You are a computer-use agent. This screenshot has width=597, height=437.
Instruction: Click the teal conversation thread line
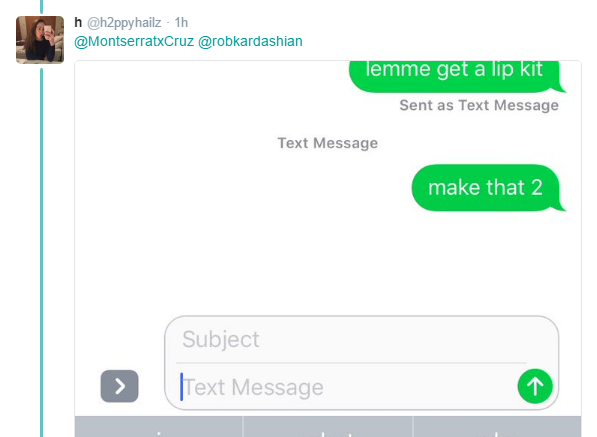[42, 251]
